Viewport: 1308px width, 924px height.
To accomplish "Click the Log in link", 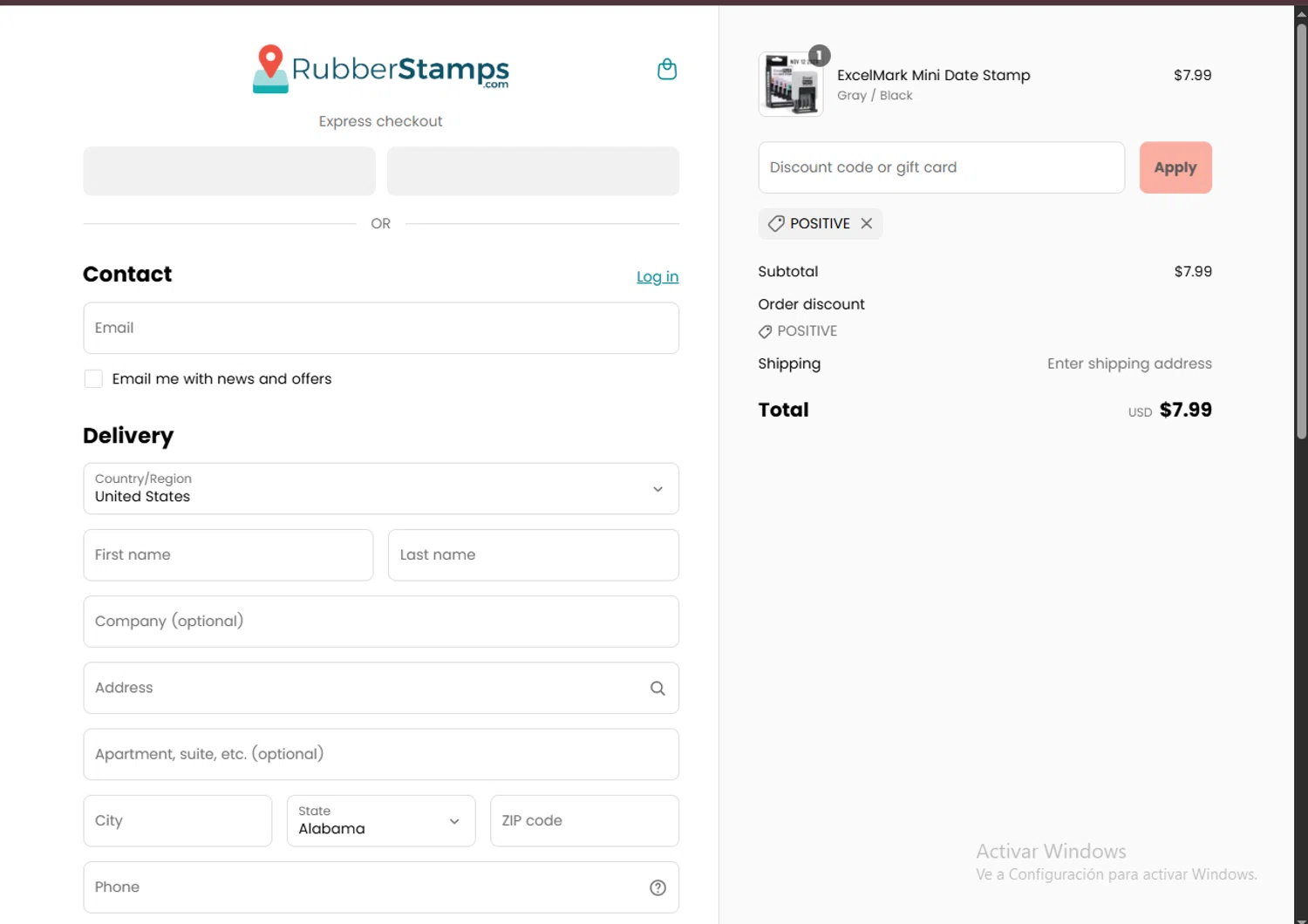I will point(657,276).
